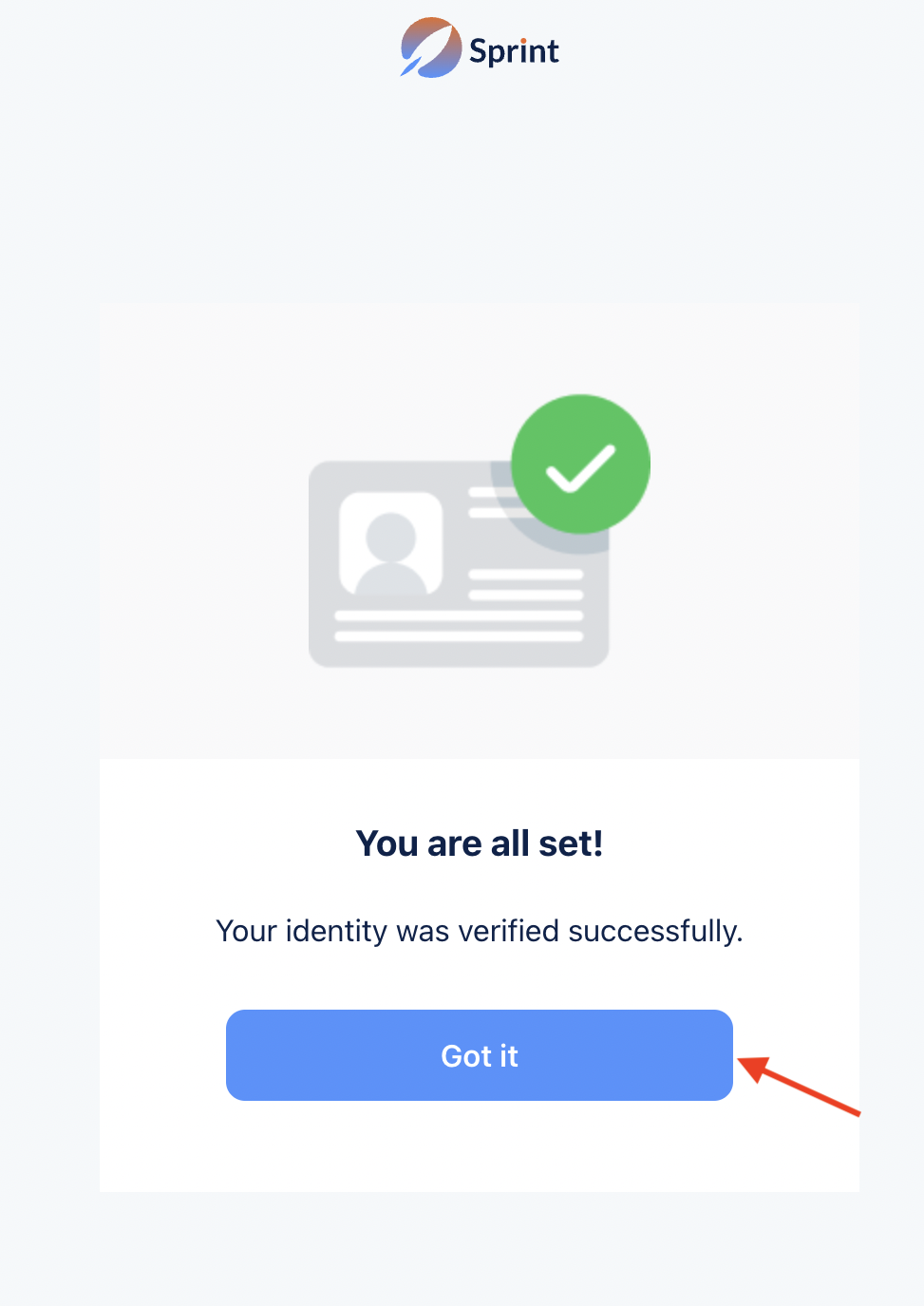Click the word "was" in the message
The image size is (924, 1306).
coord(423,931)
